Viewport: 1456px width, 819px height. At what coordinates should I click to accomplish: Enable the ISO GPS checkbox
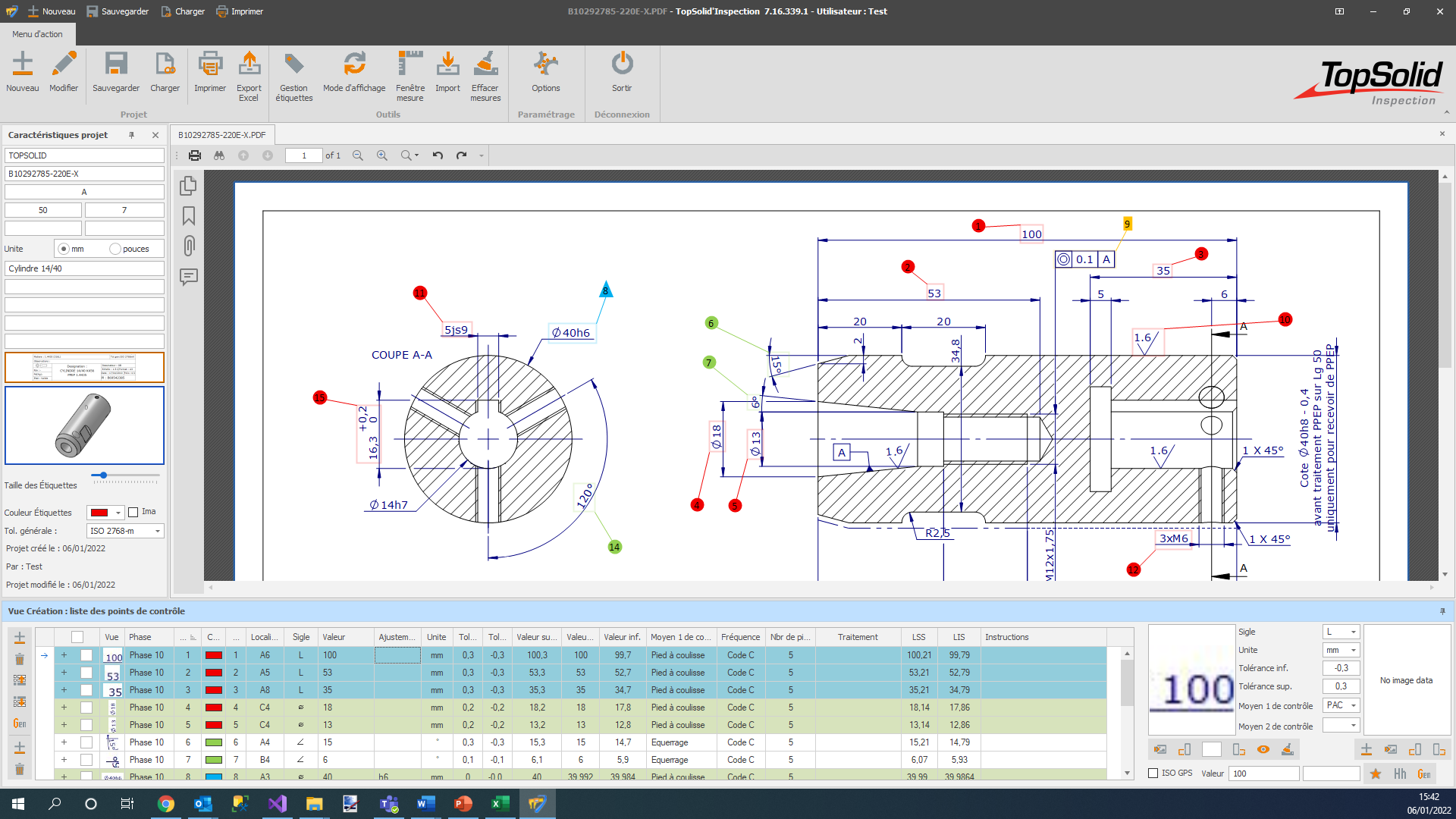click(1153, 773)
